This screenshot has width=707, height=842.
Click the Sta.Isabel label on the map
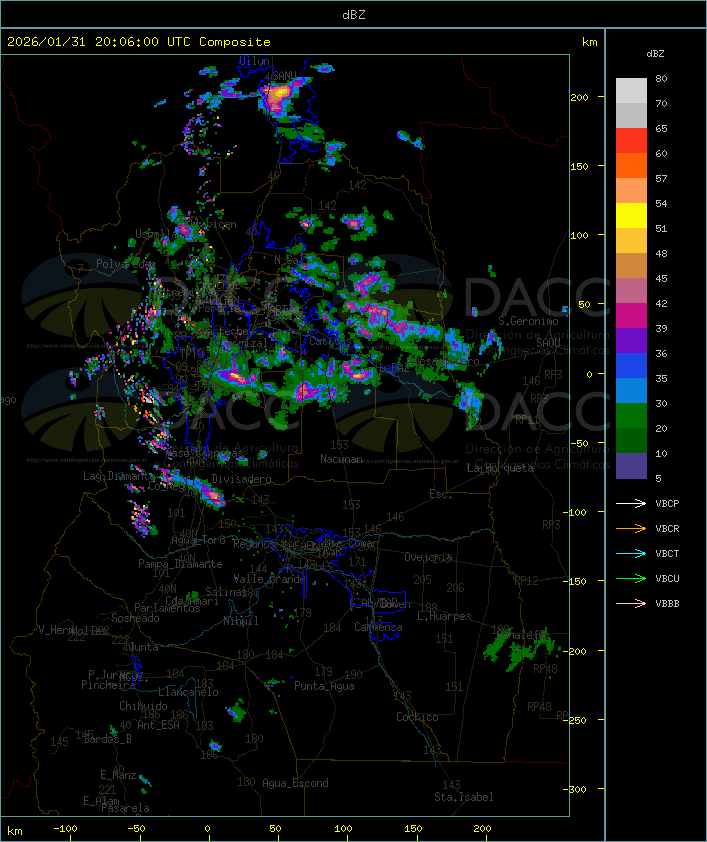[x=463, y=797]
